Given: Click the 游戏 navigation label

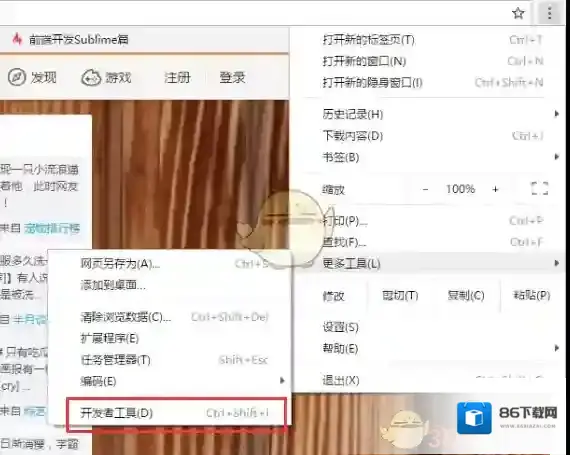Looking at the screenshot, I should [118, 77].
